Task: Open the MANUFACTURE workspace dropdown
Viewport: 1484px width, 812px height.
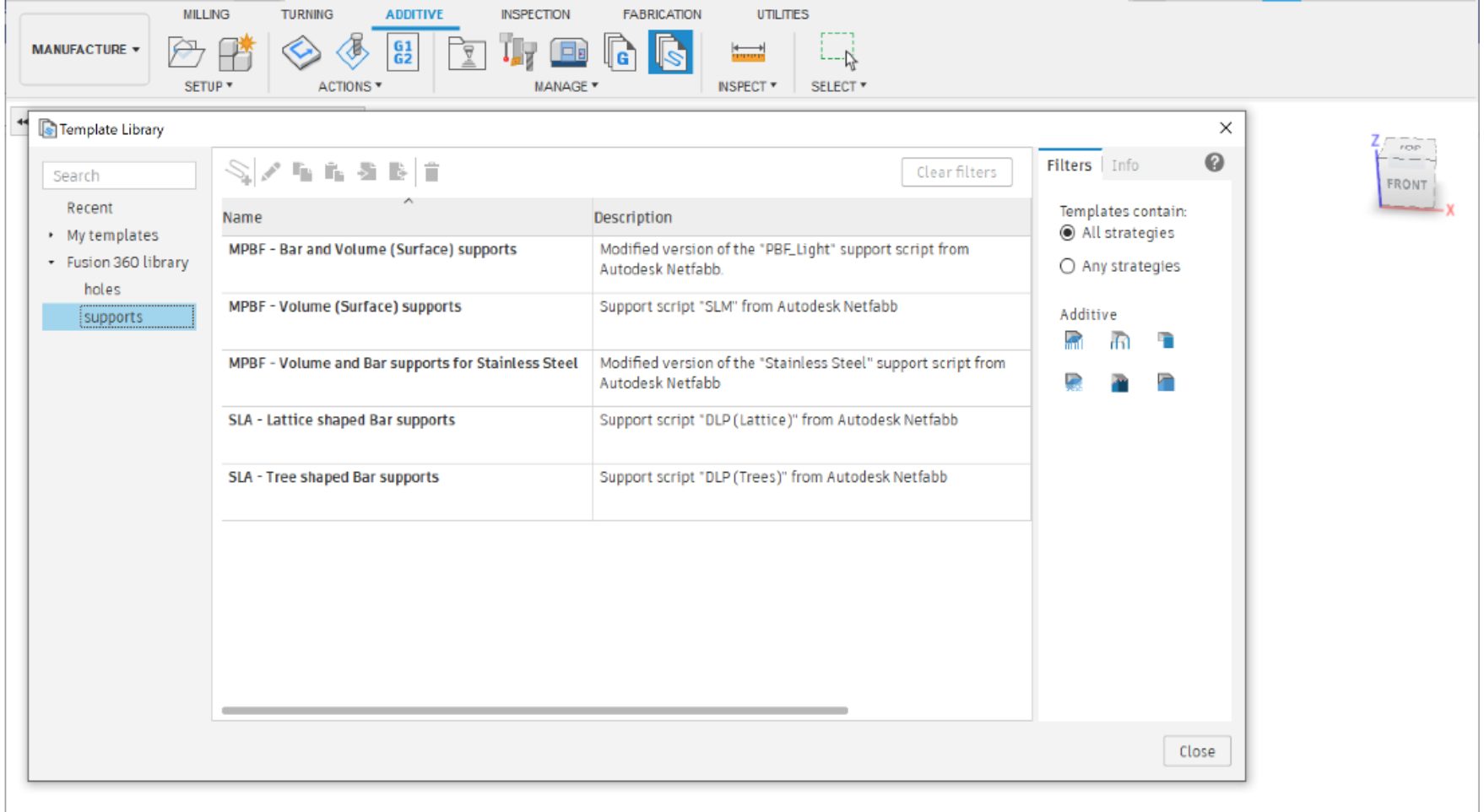Action: click(84, 49)
